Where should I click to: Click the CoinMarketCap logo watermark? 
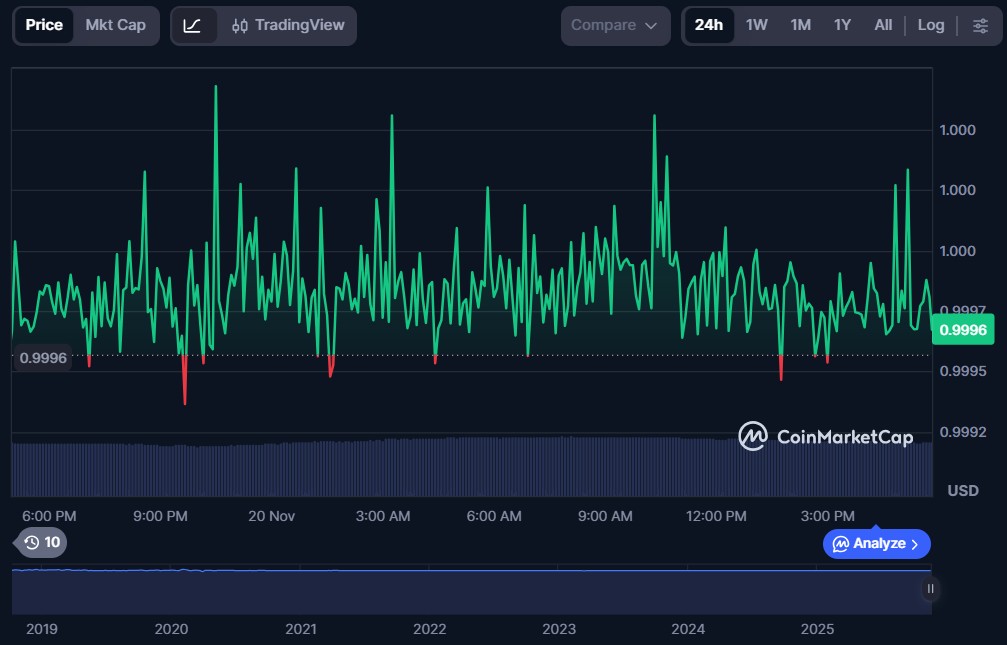point(825,436)
